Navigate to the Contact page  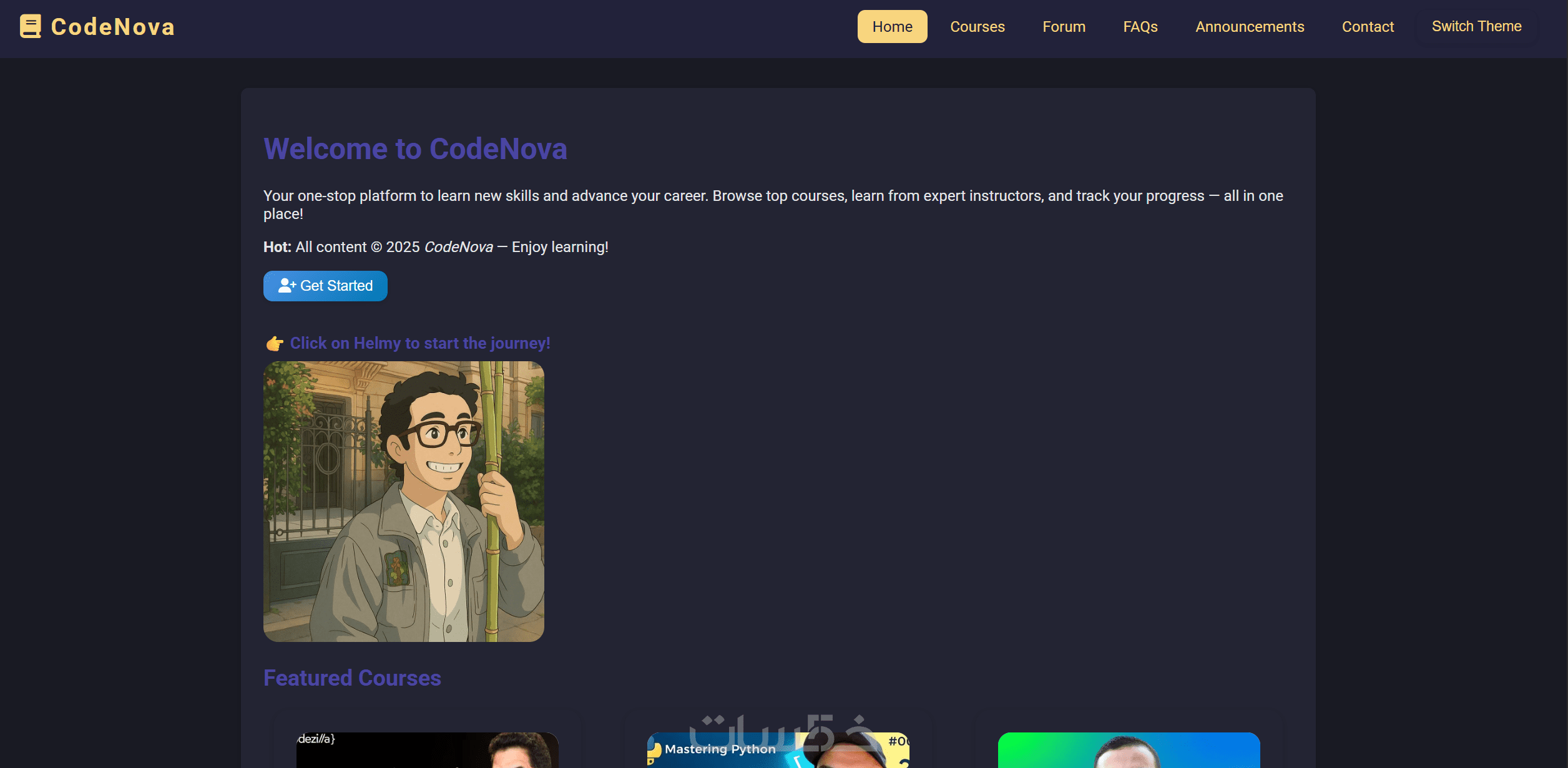pos(1368,27)
